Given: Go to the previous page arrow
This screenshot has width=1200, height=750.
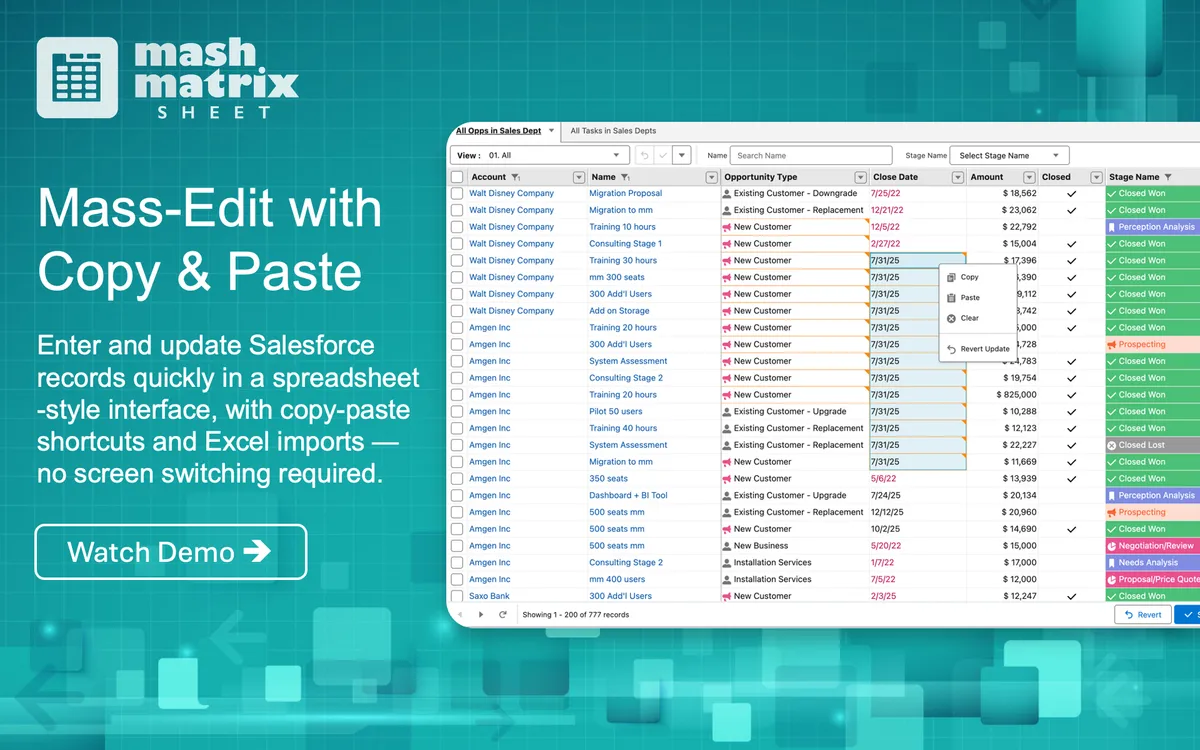Looking at the screenshot, I should pos(459,614).
